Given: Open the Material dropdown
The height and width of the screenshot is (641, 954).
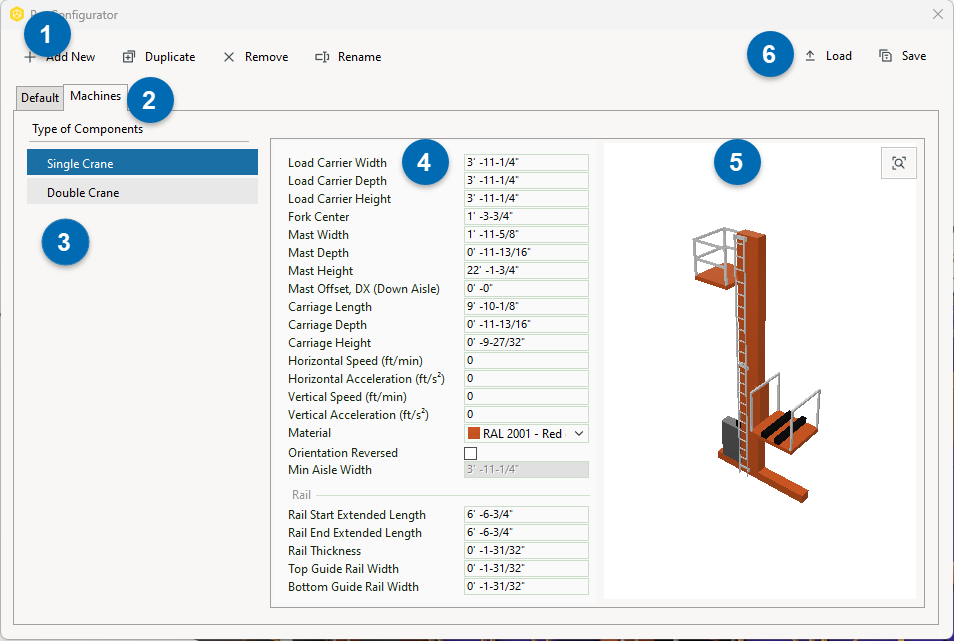Looking at the screenshot, I should click(x=578, y=433).
